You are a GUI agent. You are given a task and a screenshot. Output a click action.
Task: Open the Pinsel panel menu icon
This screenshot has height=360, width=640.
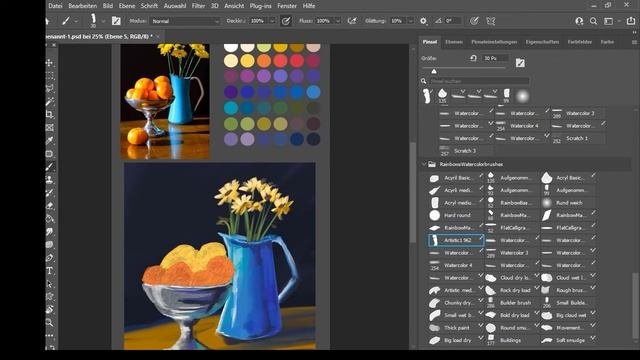(634, 42)
